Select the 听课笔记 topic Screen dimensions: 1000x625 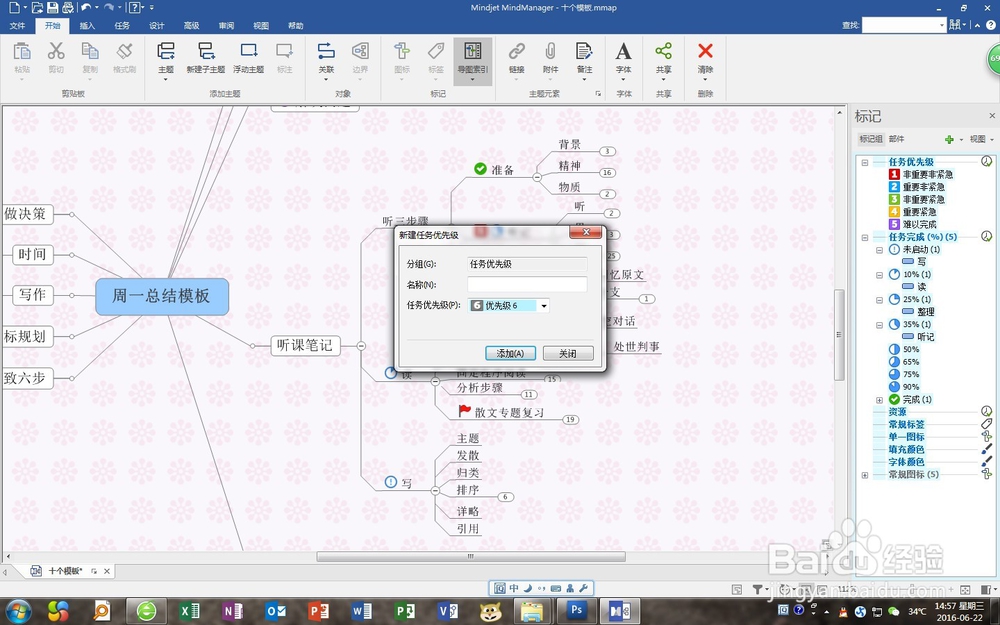coord(305,346)
